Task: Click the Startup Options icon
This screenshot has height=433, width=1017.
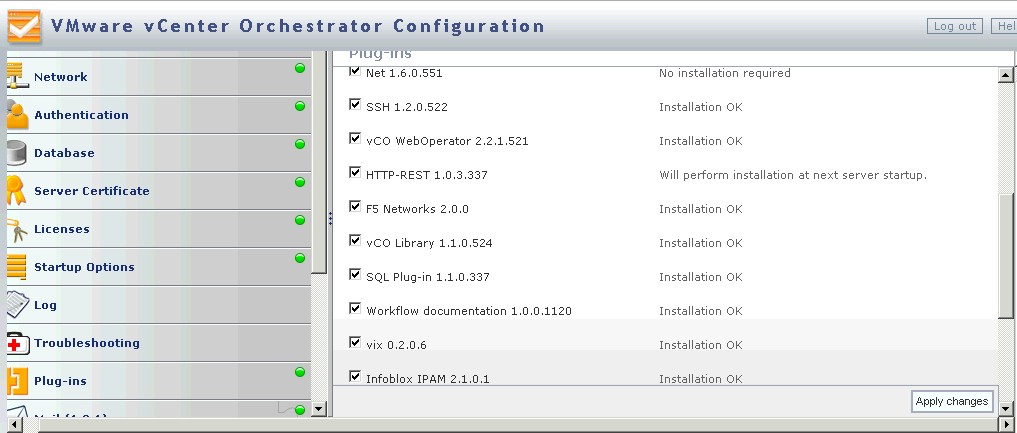Action: point(17,267)
